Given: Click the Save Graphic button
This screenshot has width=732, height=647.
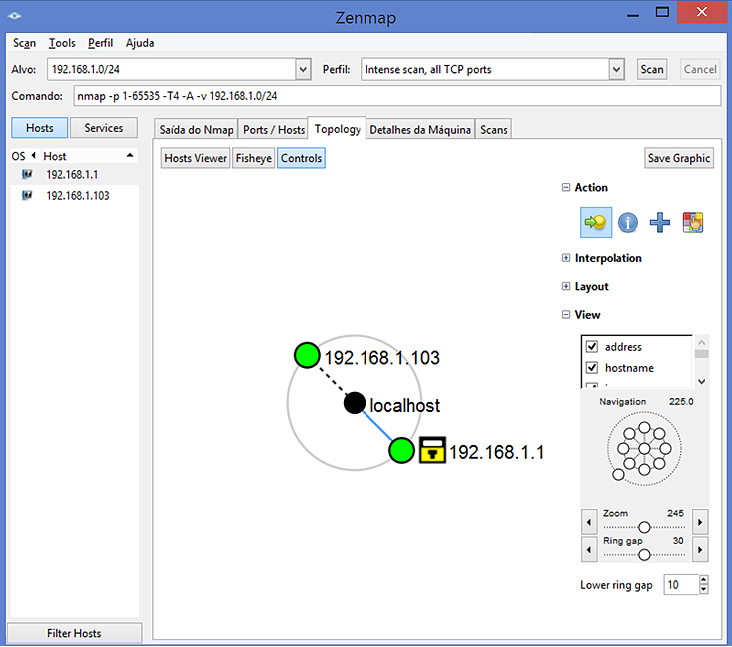Looking at the screenshot, I should (x=679, y=158).
